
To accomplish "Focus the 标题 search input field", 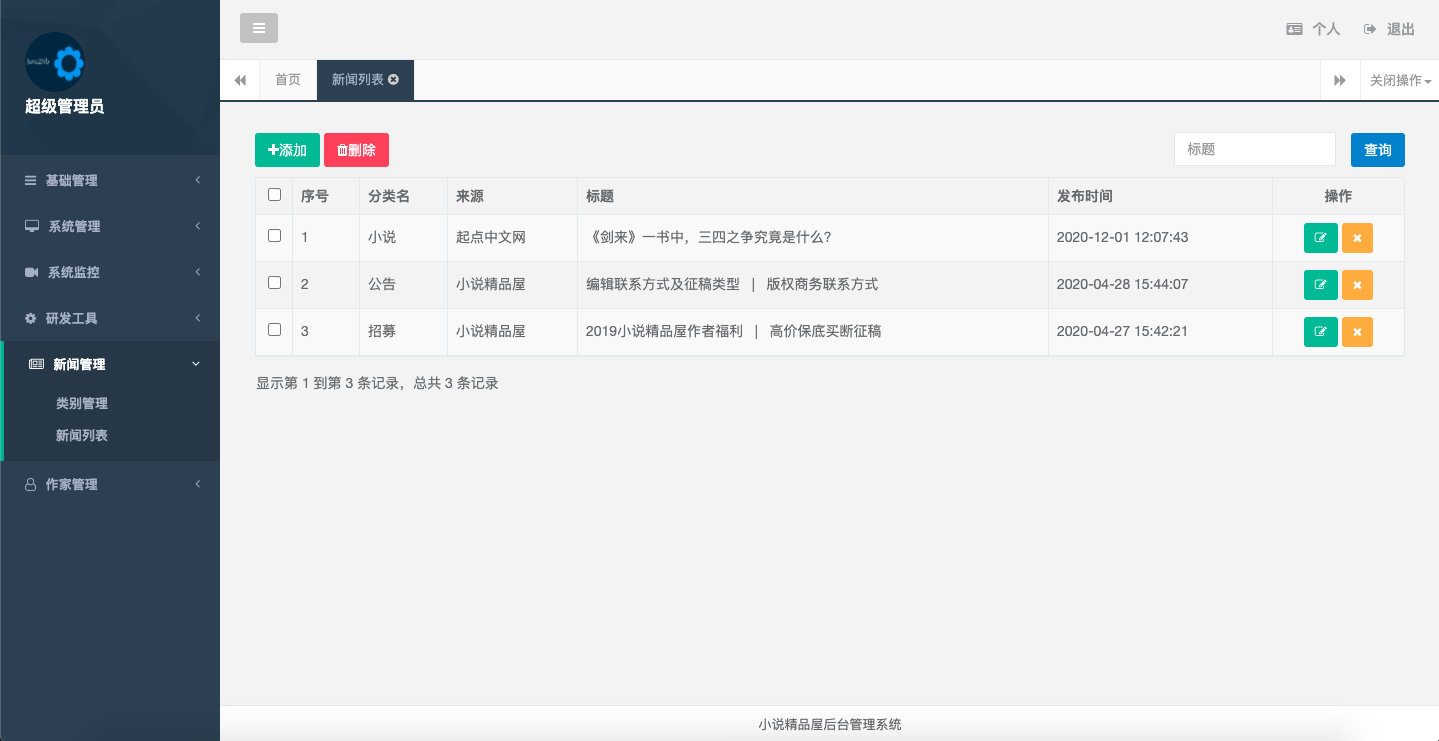I will [1255, 149].
